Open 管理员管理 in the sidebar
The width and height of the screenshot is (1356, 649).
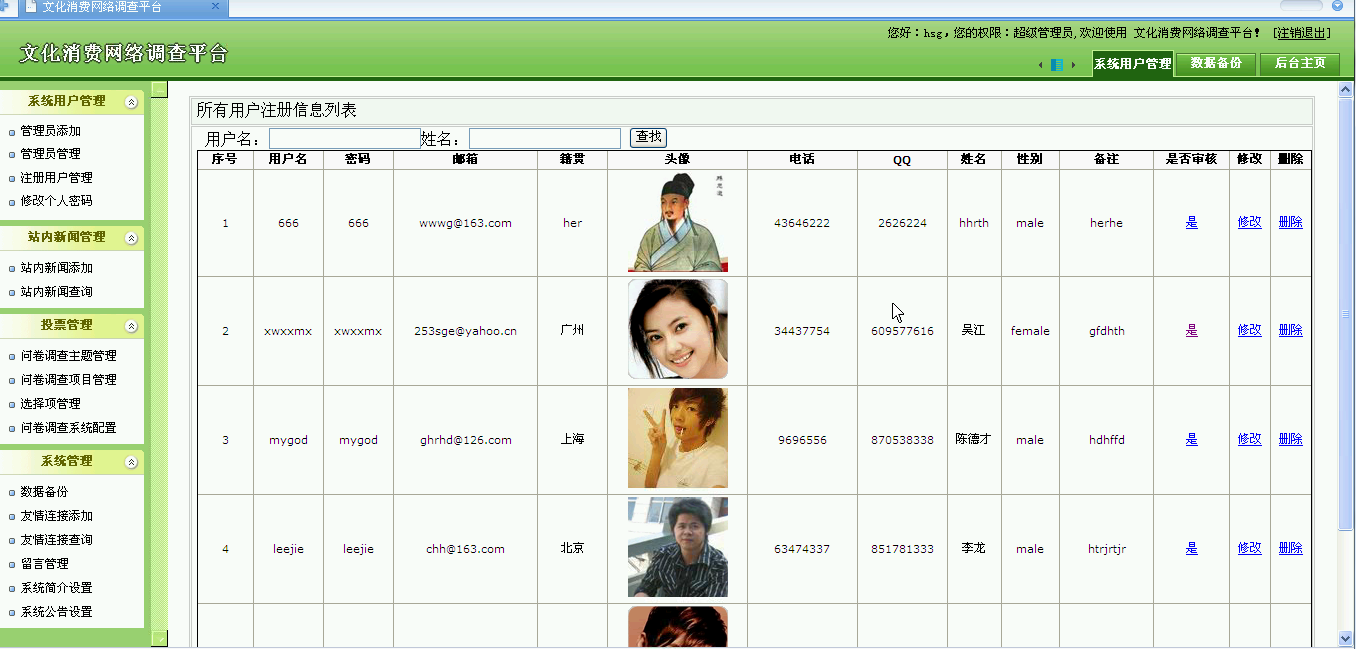(x=50, y=154)
